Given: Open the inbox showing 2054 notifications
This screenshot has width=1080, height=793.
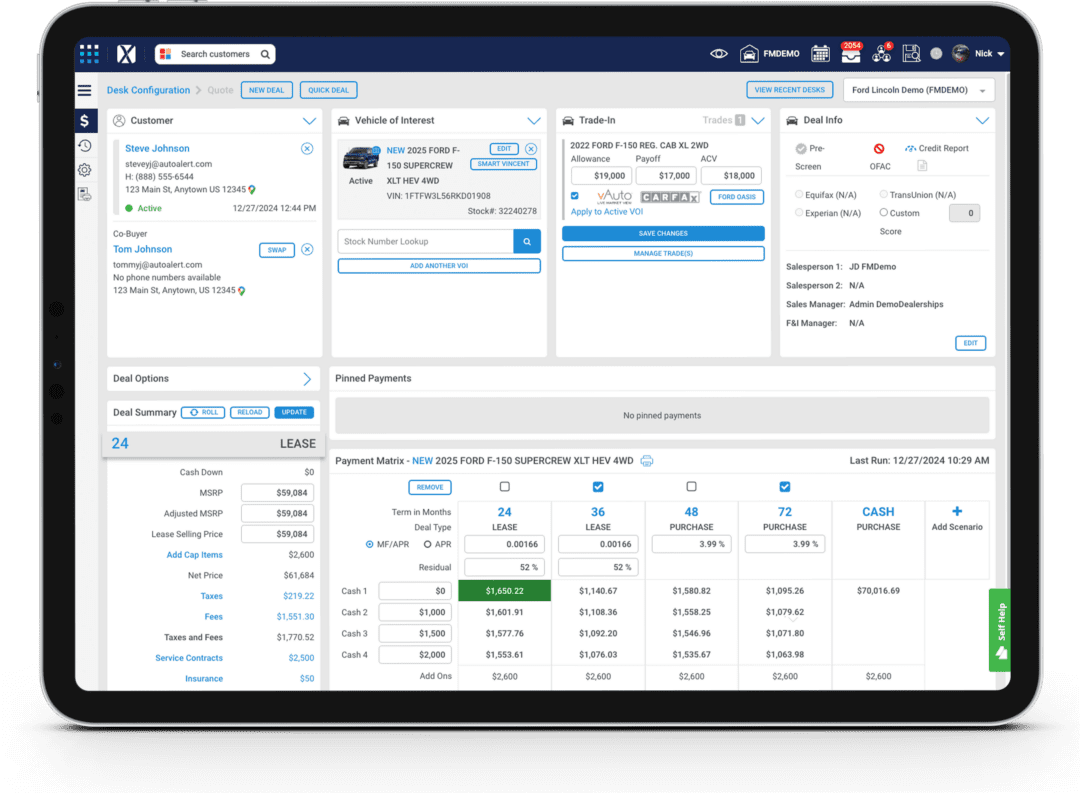Looking at the screenshot, I should 851,55.
